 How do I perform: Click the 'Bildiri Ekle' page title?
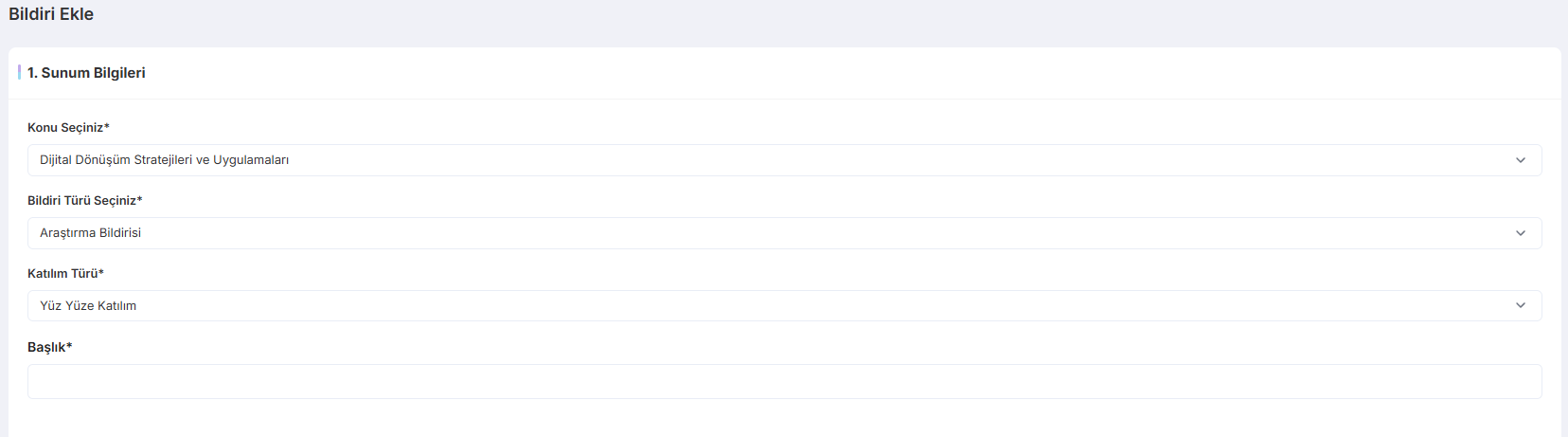click(x=51, y=14)
